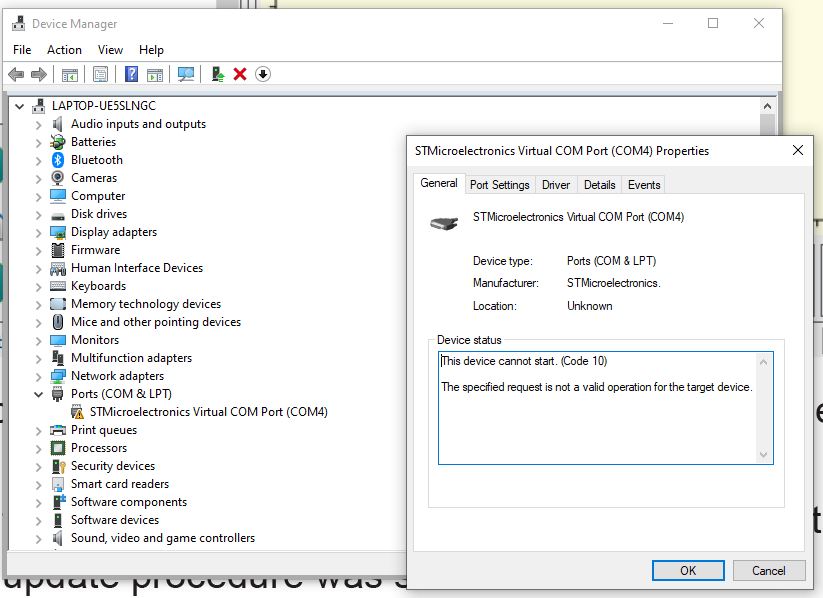Click the Processors category icon
Image resolution: width=823 pixels, height=598 pixels.
(58, 448)
